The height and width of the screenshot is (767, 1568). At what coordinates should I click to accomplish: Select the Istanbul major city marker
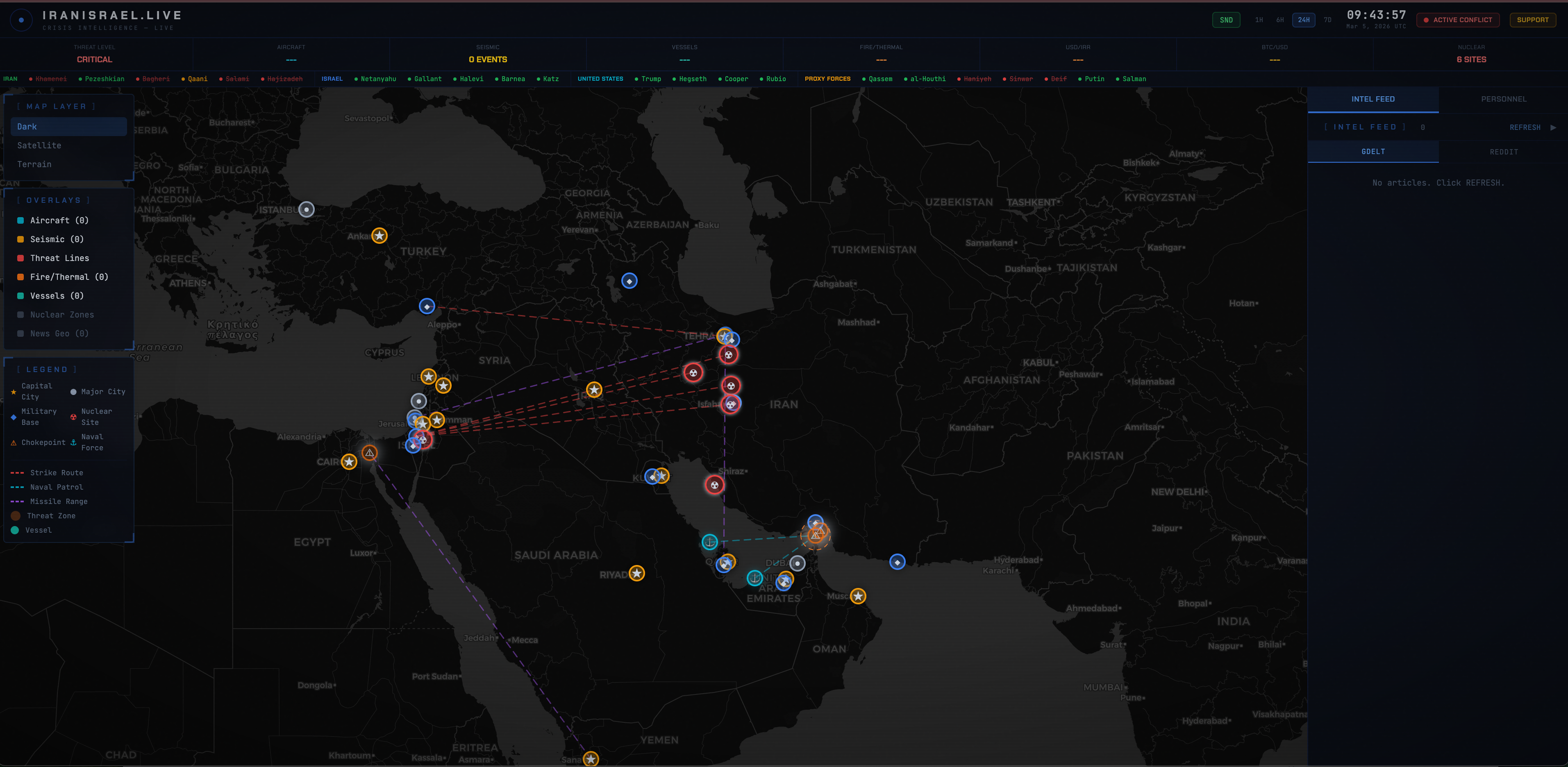307,209
